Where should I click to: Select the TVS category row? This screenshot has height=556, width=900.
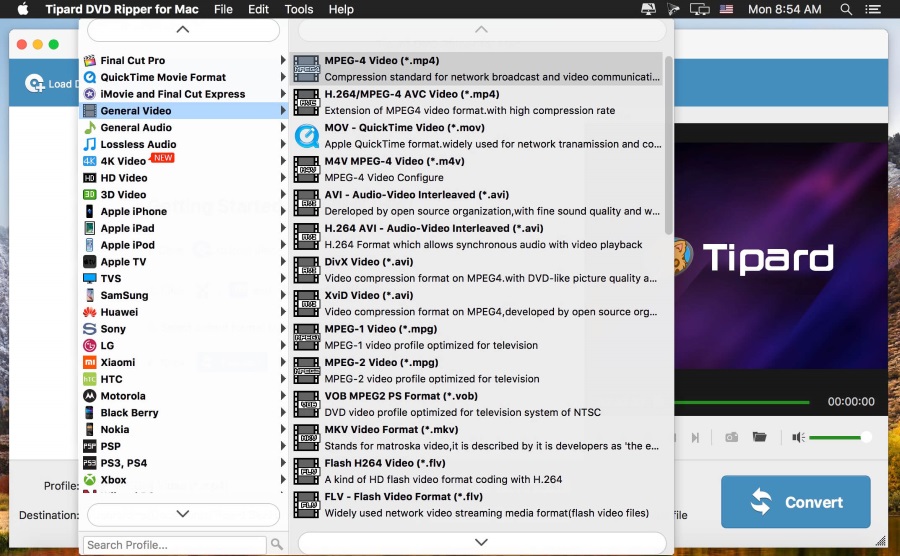(x=183, y=278)
